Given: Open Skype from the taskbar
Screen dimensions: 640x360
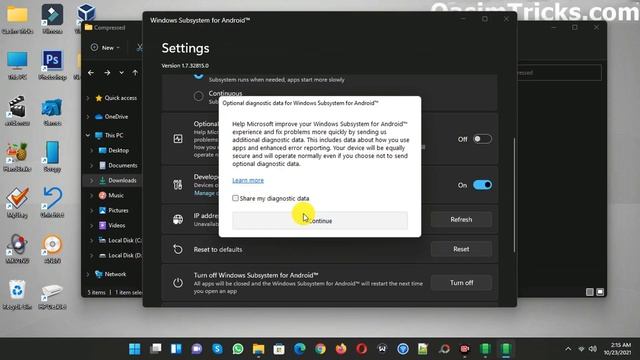Looking at the screenshot, I should click(x=218, y=349).
